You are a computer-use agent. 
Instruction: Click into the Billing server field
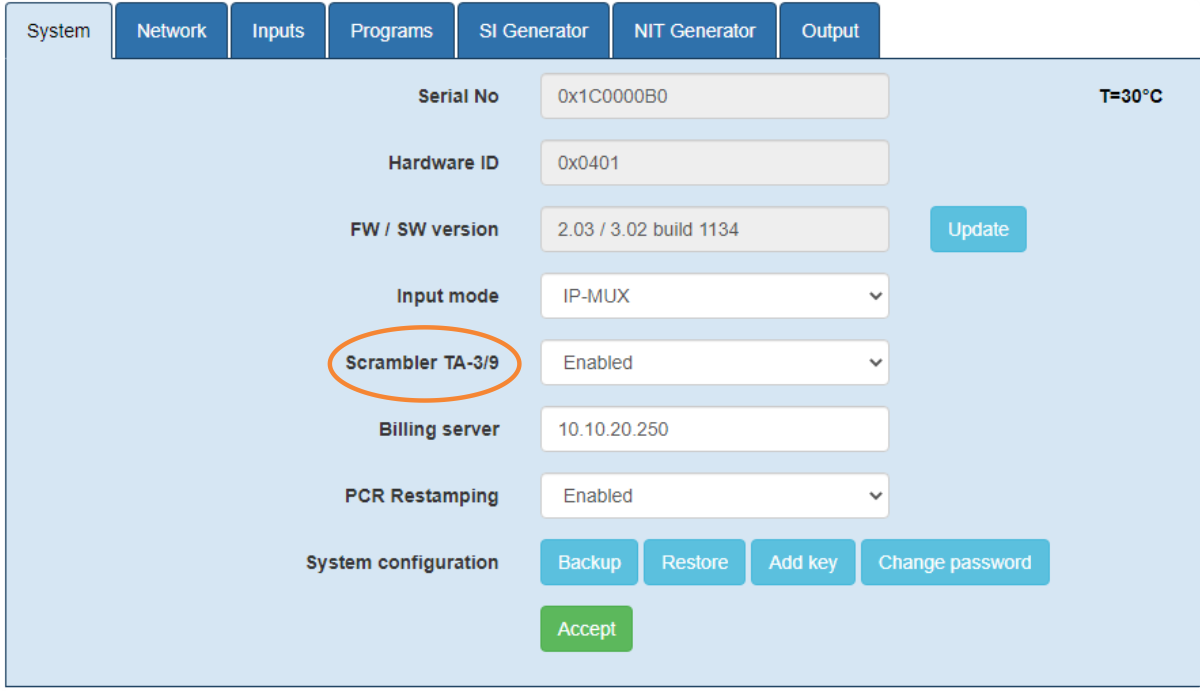click(714, 430)
